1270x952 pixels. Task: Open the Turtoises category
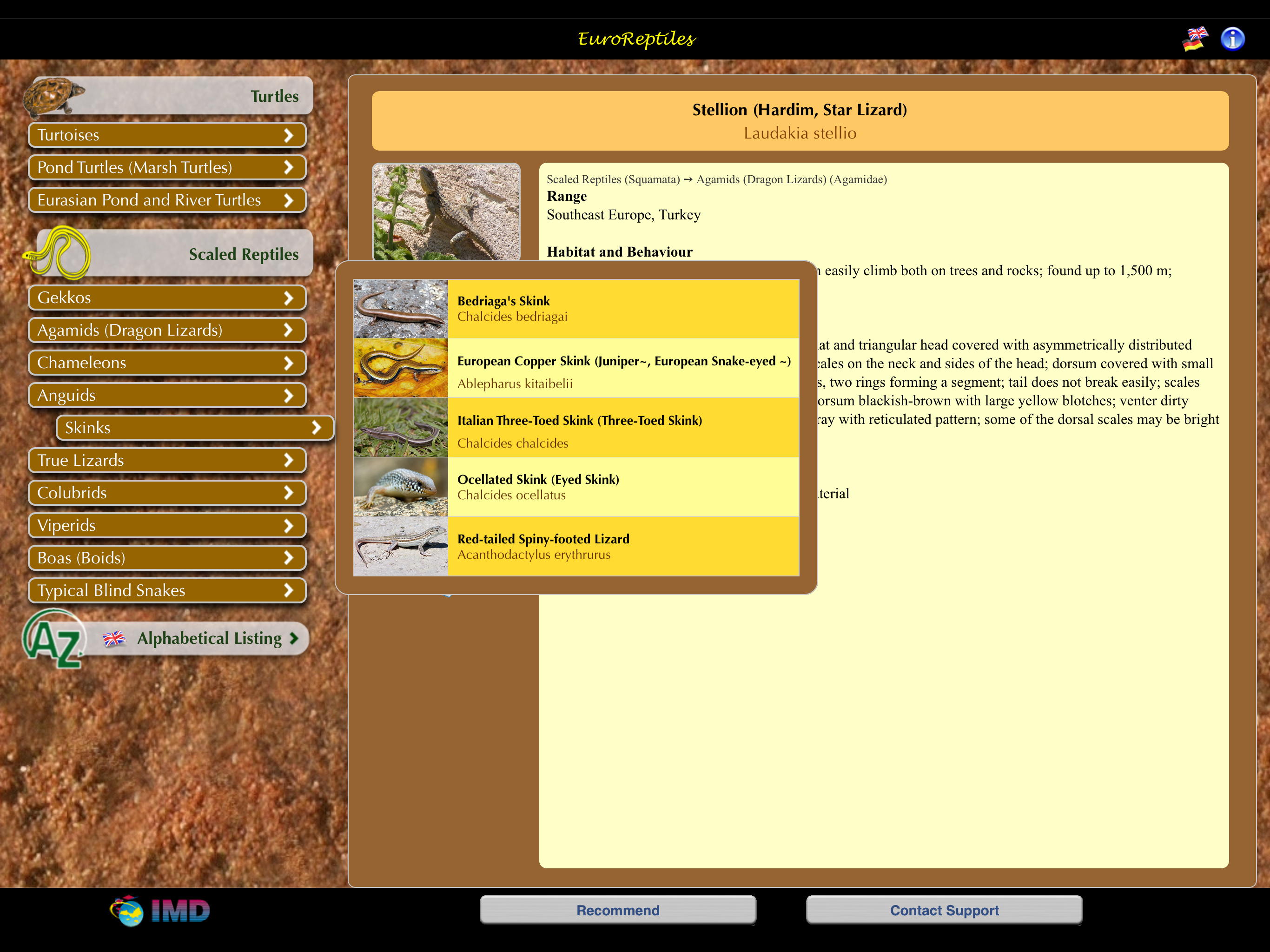click(x=167, y=135)
